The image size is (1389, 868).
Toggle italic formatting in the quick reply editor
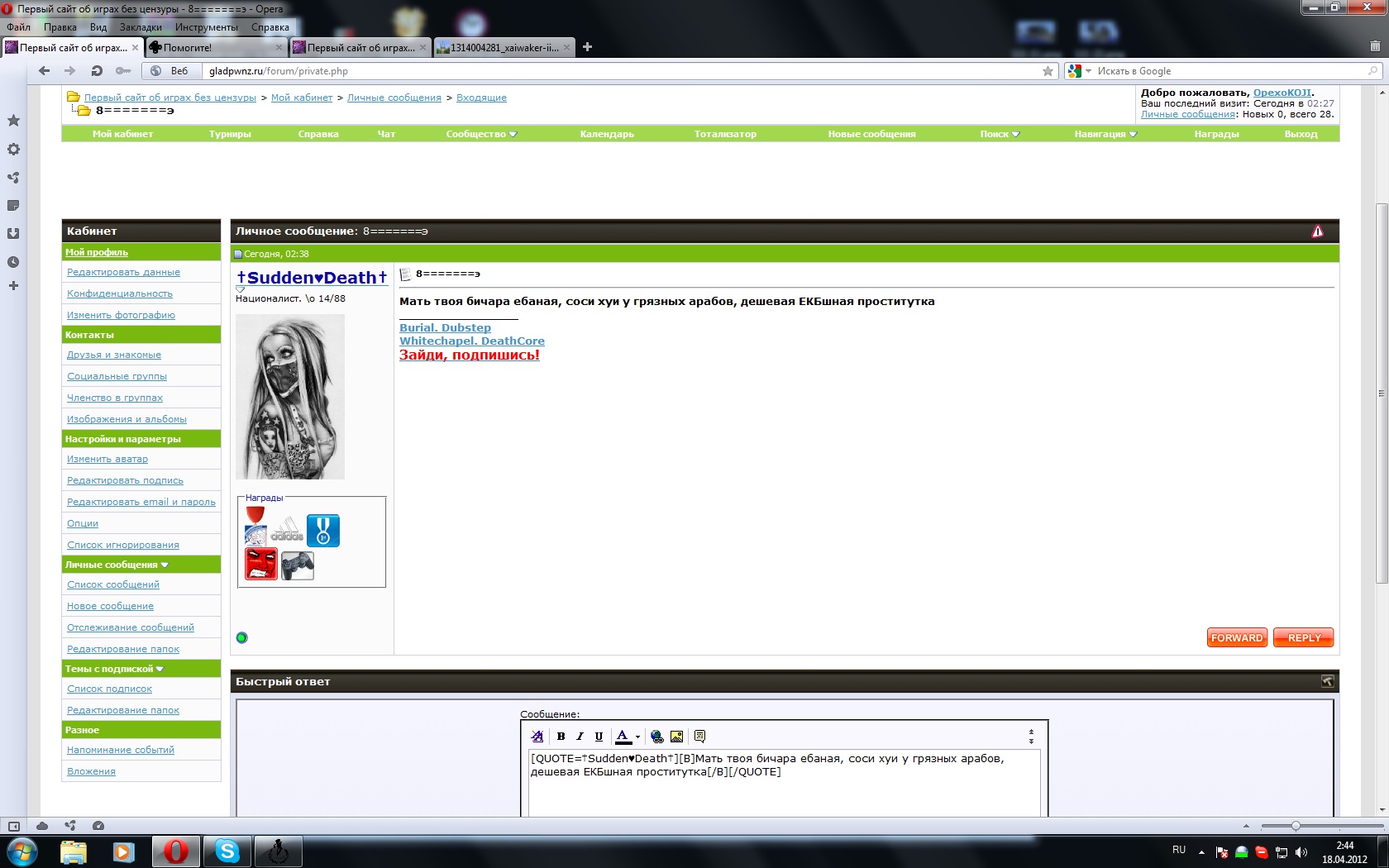coord(580,737)
